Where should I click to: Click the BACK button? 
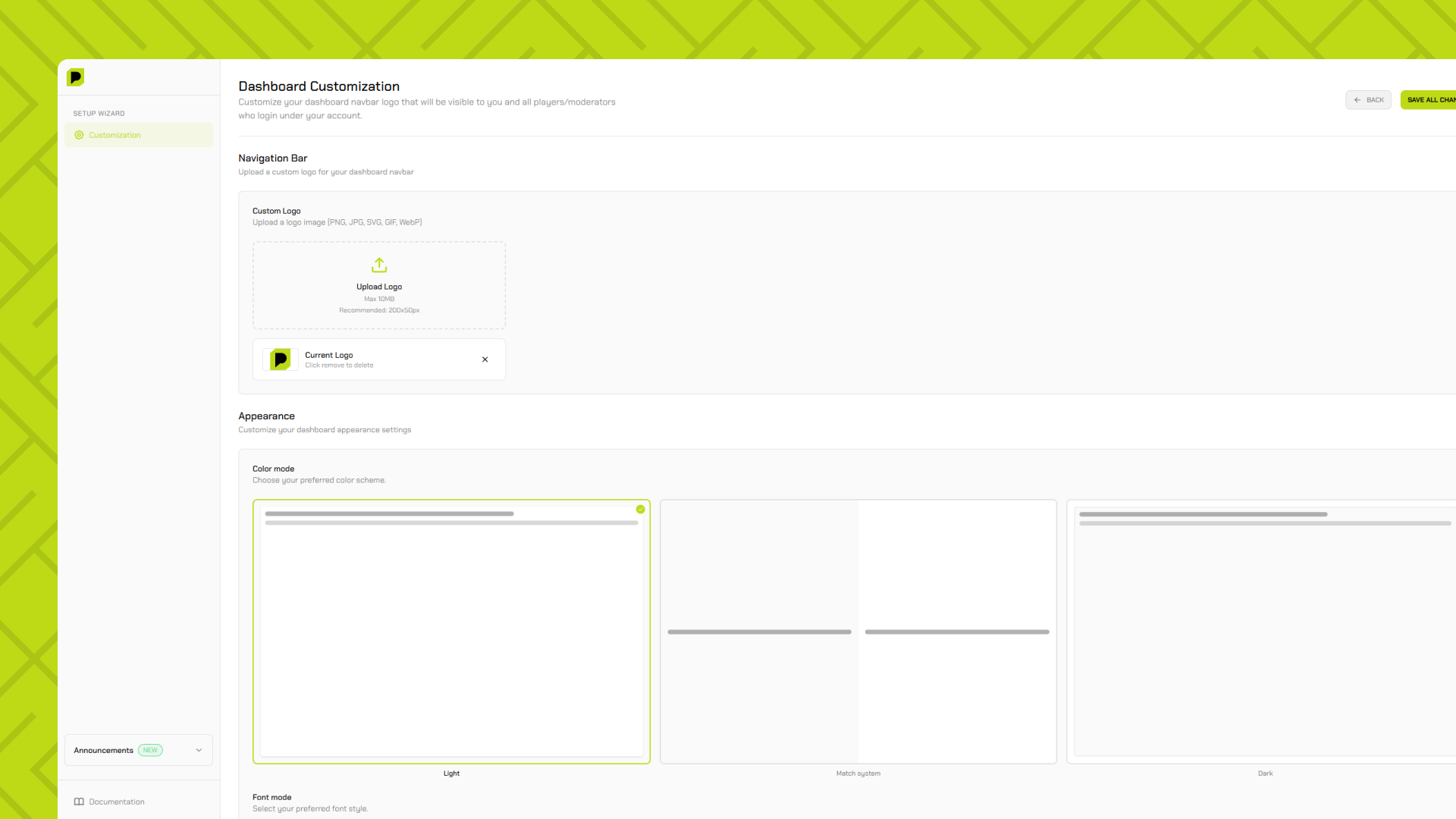pyautogui.click(x=1368, y=100)
